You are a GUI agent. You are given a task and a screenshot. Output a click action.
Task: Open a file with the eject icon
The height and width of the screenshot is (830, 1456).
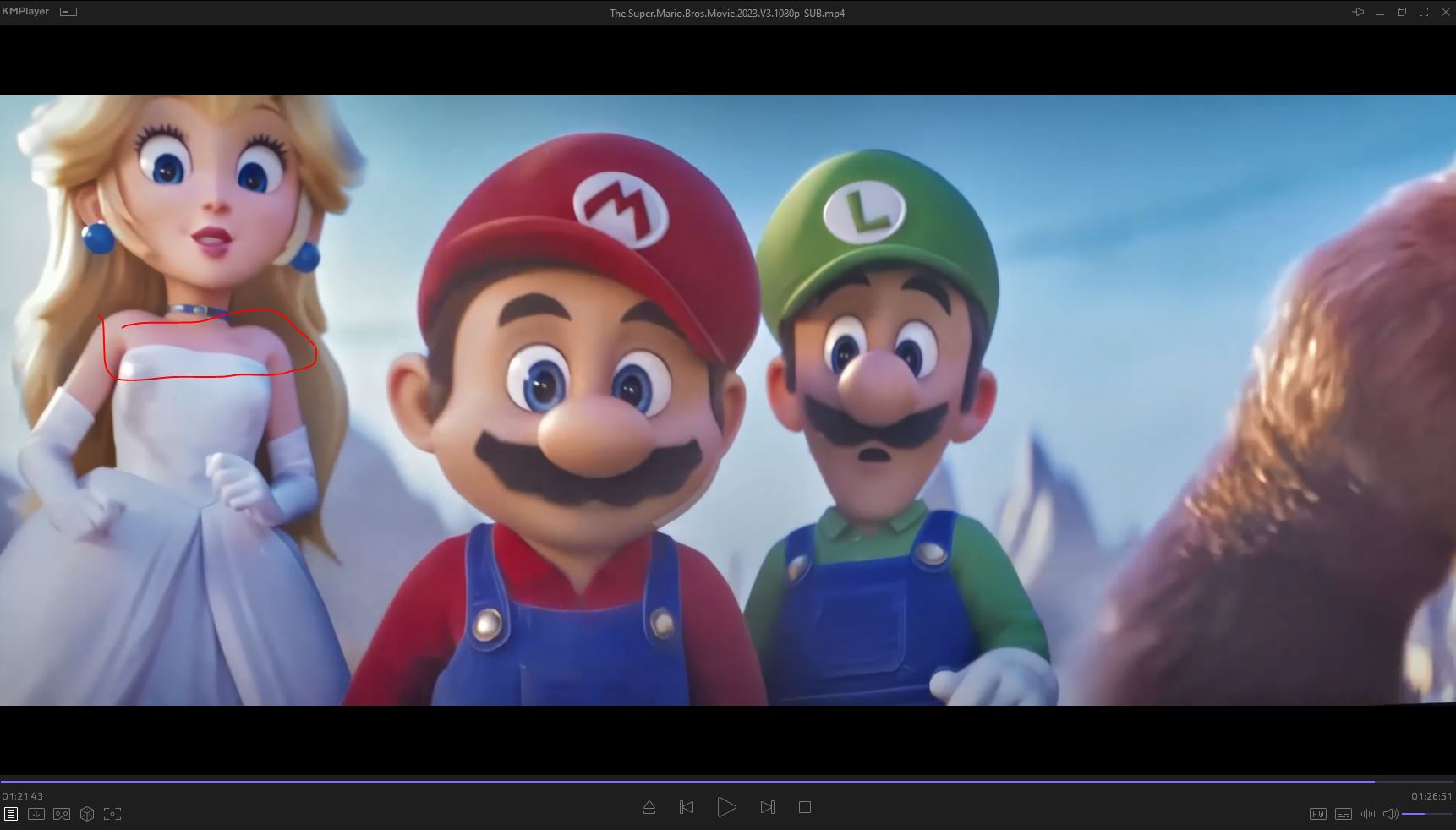tap(649, 807)
